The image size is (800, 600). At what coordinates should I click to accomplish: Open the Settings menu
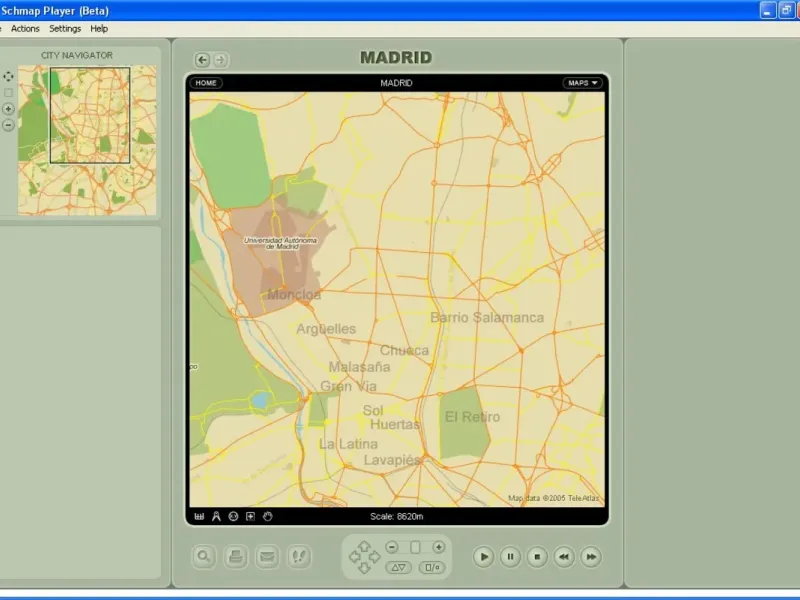click(65, 29)
